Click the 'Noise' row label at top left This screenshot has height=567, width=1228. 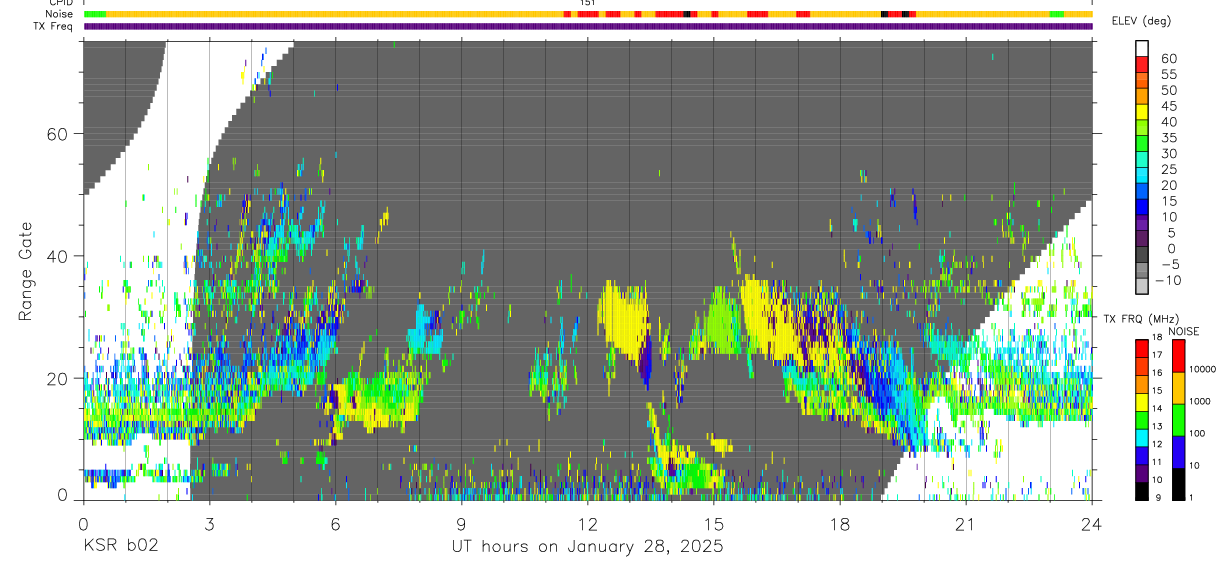click(58, 14)
